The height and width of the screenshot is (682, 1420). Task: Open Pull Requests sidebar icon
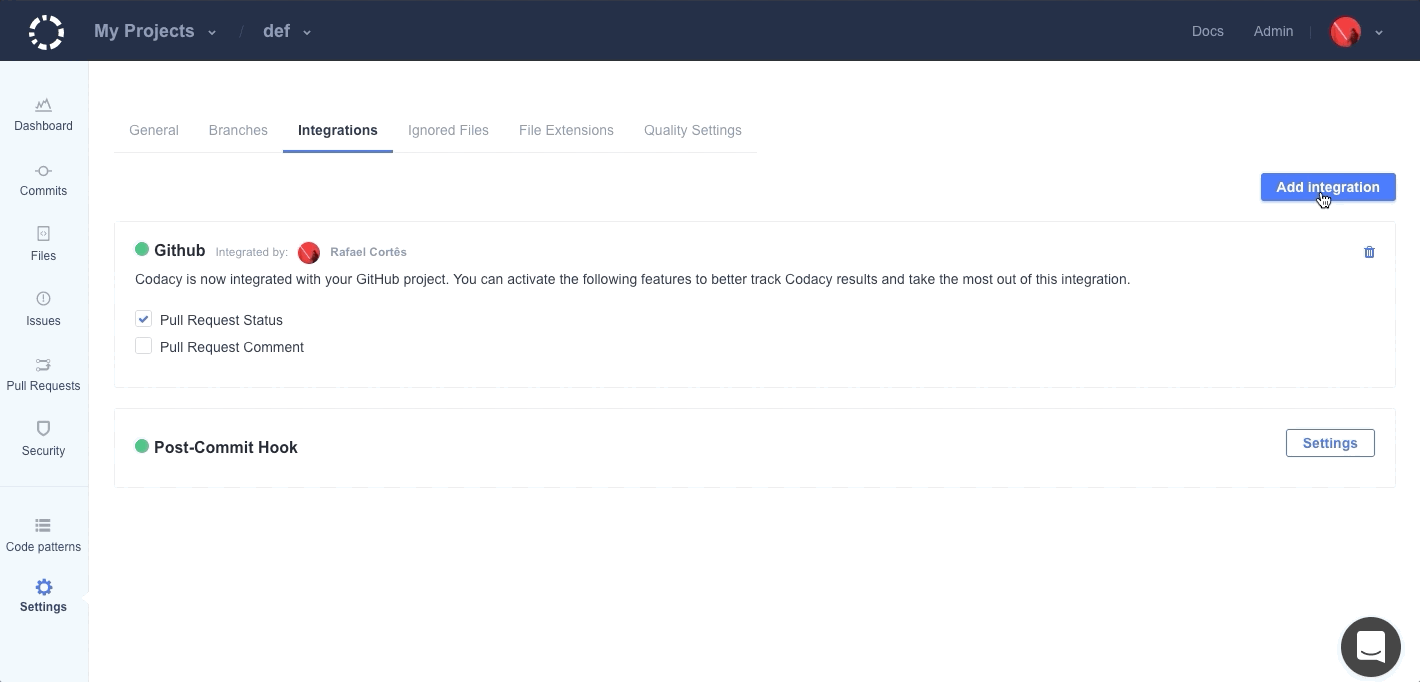(x=43, y=365)
